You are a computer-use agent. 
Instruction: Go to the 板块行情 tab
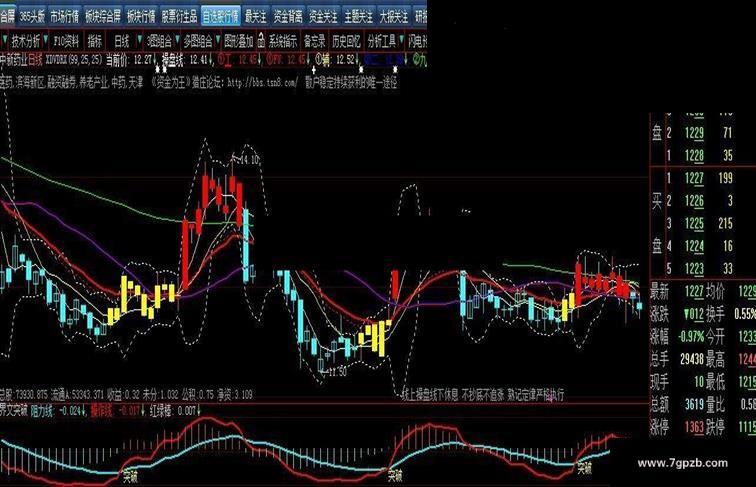pos(141,17)
